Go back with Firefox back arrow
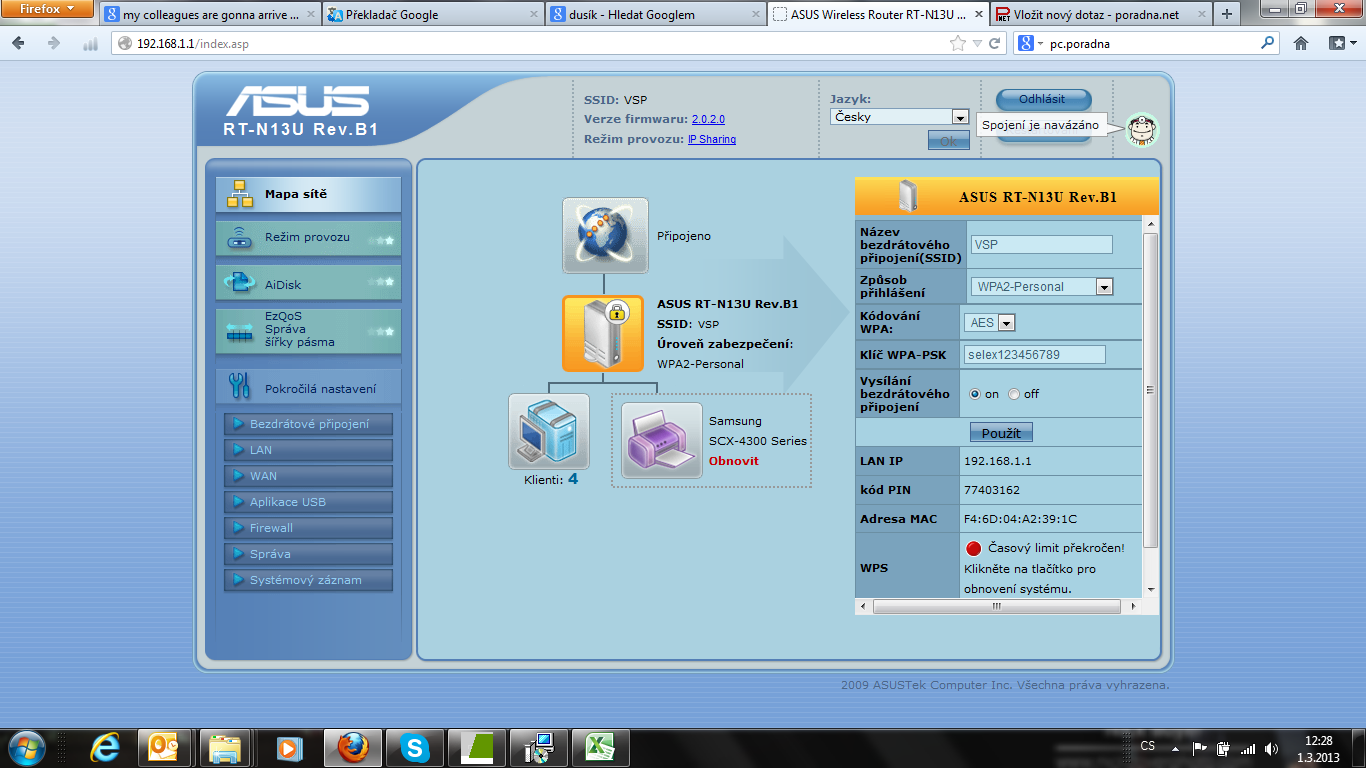Image resolution: width=1366 pixels, height=768 pixels. click(19, 43)
